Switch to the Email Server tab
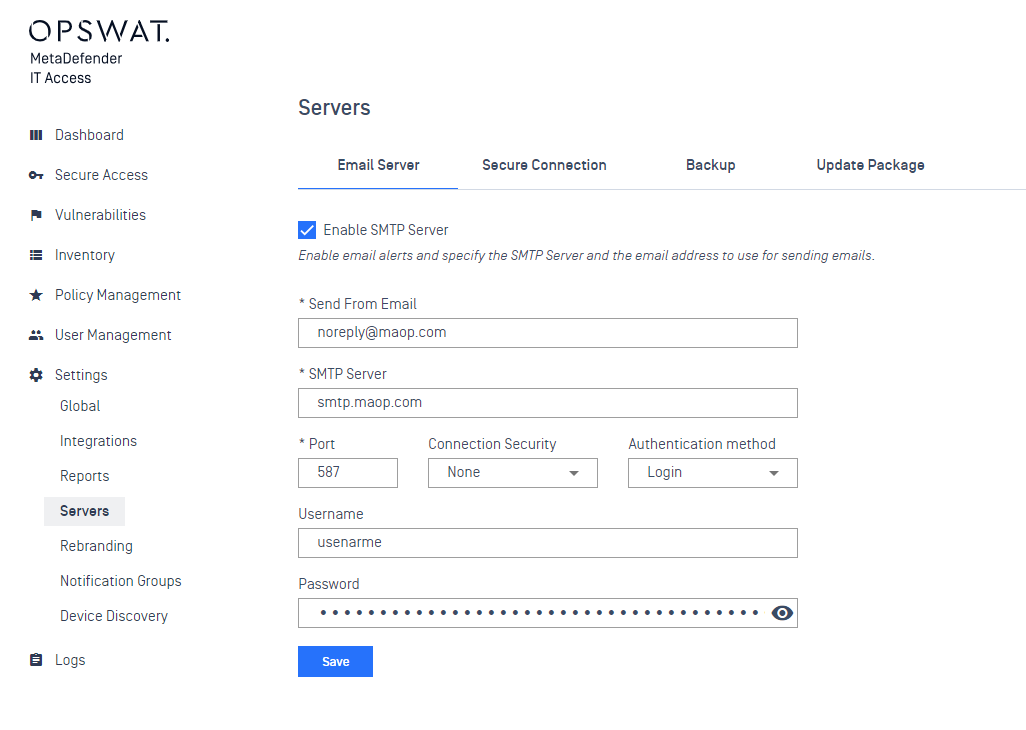 coord(378,165)
